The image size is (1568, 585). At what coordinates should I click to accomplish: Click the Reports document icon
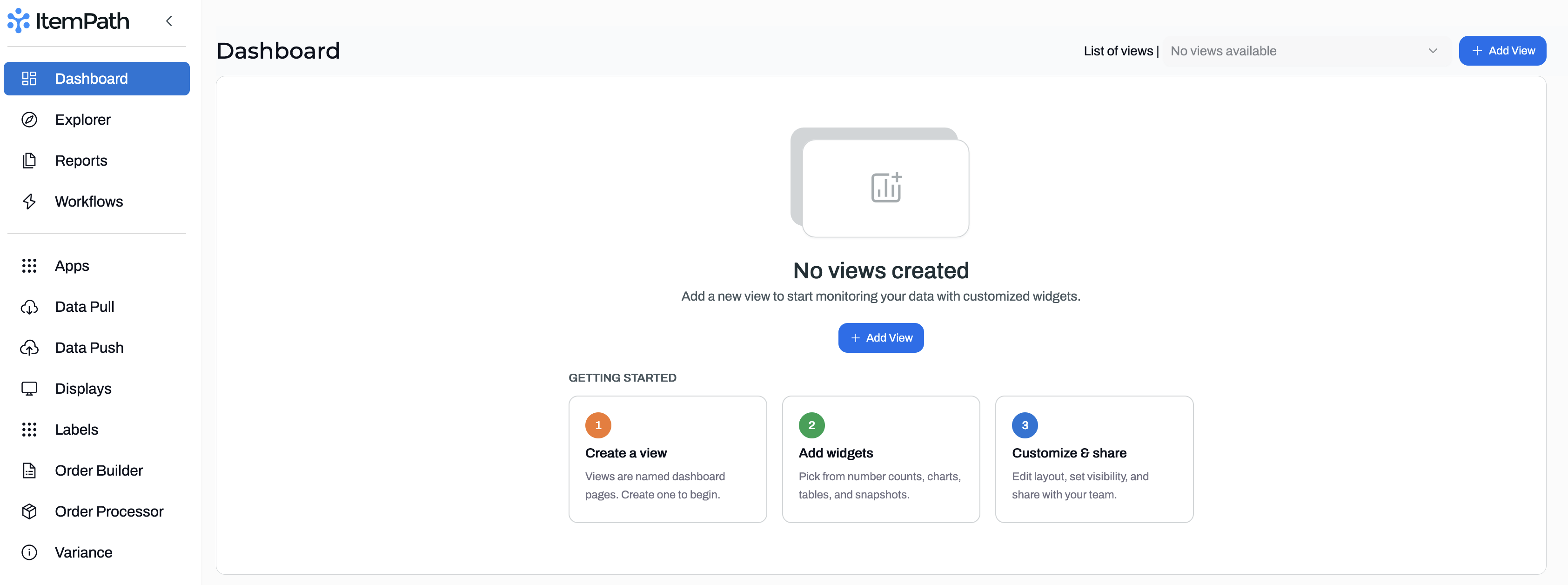click(x=29, y=160)
